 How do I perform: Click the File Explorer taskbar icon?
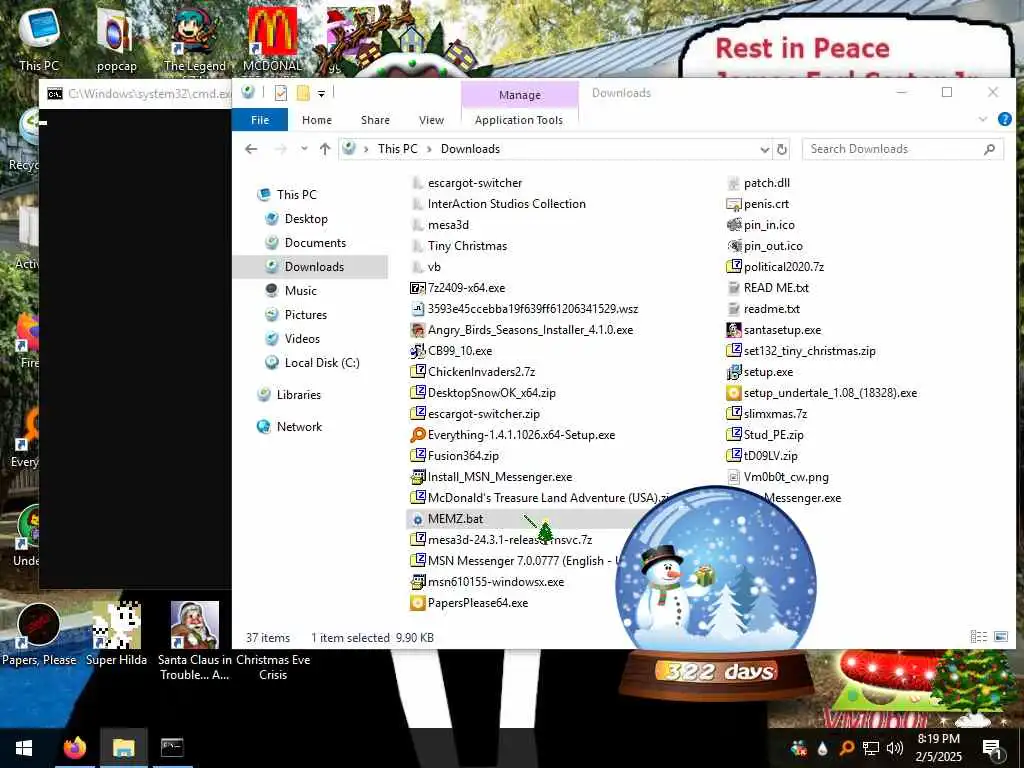pos(123,748)
